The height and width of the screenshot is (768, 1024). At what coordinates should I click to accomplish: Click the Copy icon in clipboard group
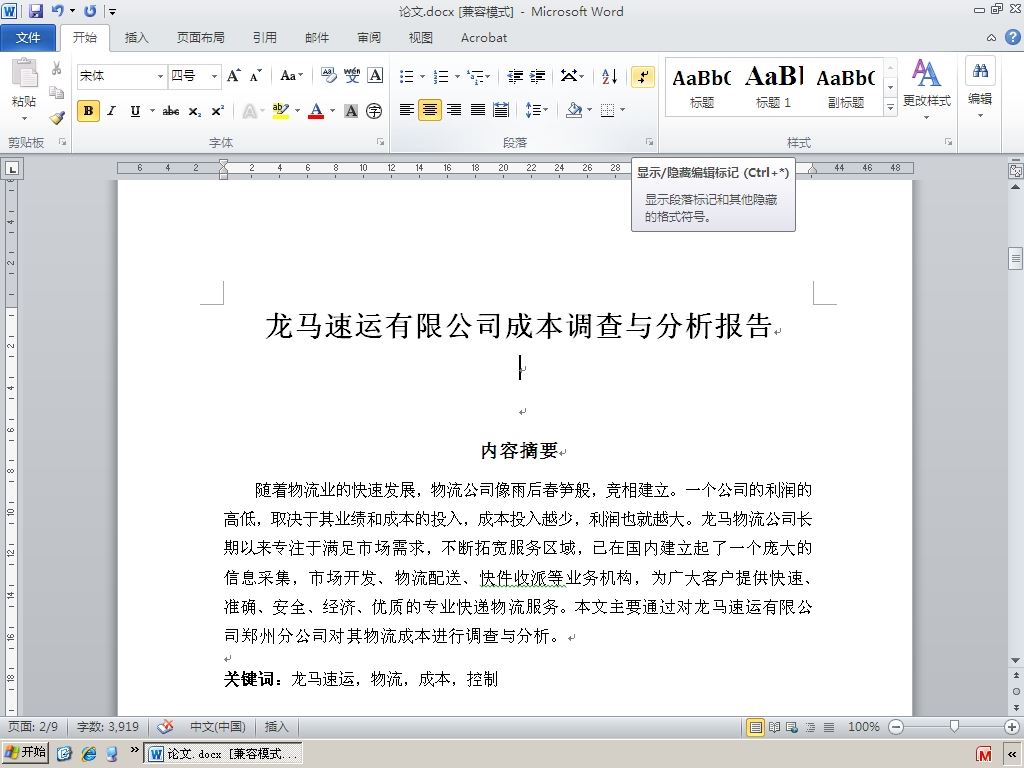(x=57, y=93)
